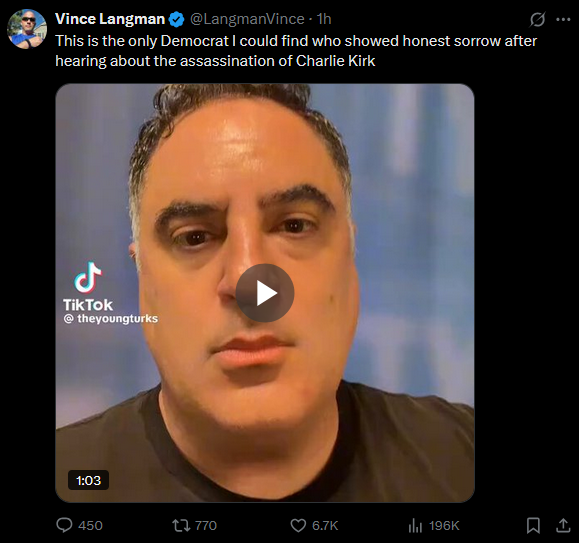579x543 pixels.
Task: Click the blue verified checkmark badge
Action: pos(177,19)
